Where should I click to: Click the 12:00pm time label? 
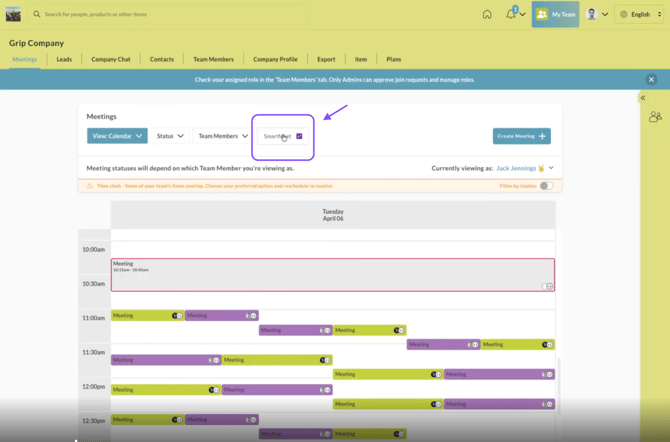click(94, 387)
